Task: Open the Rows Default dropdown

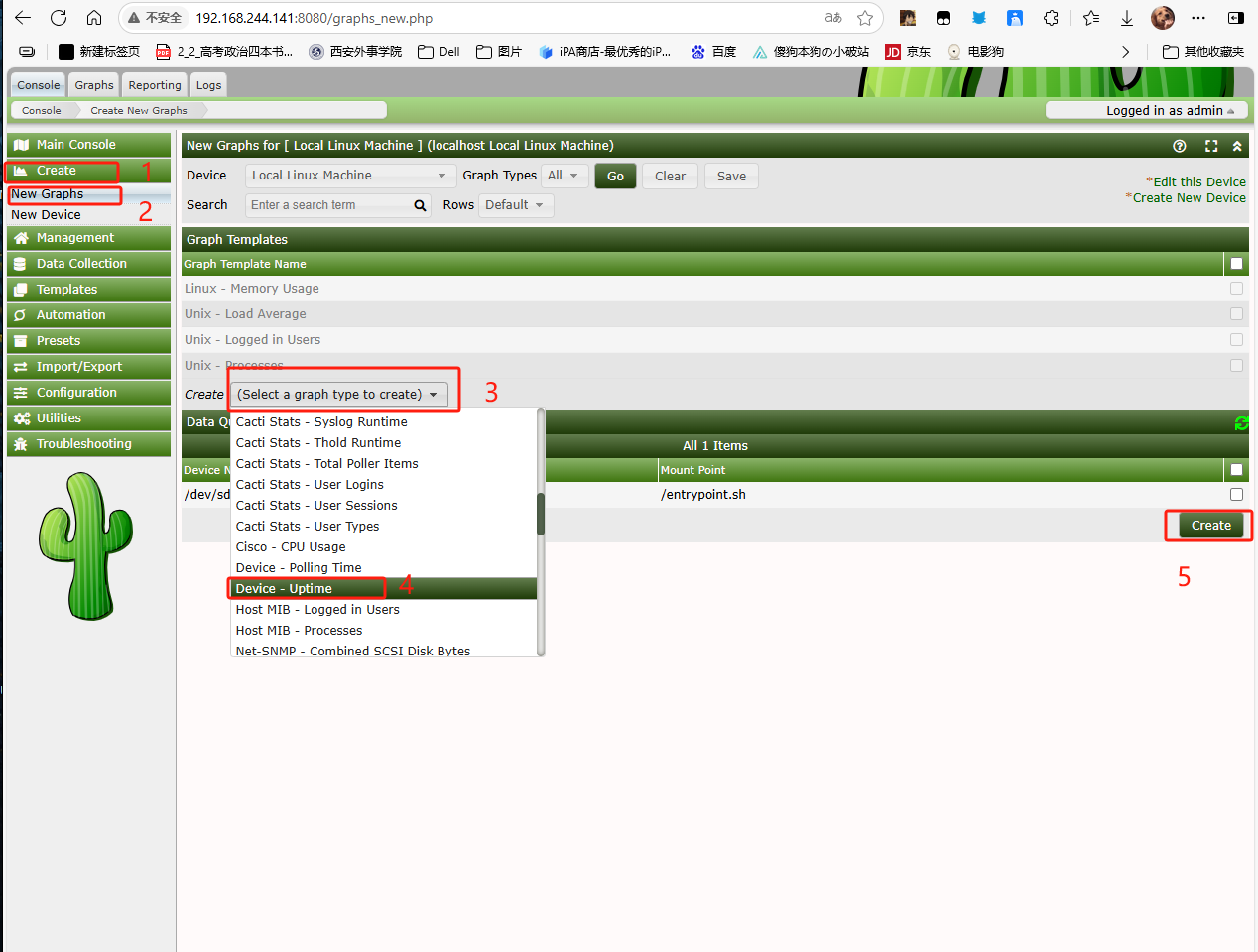Action: tap(515, 205)
